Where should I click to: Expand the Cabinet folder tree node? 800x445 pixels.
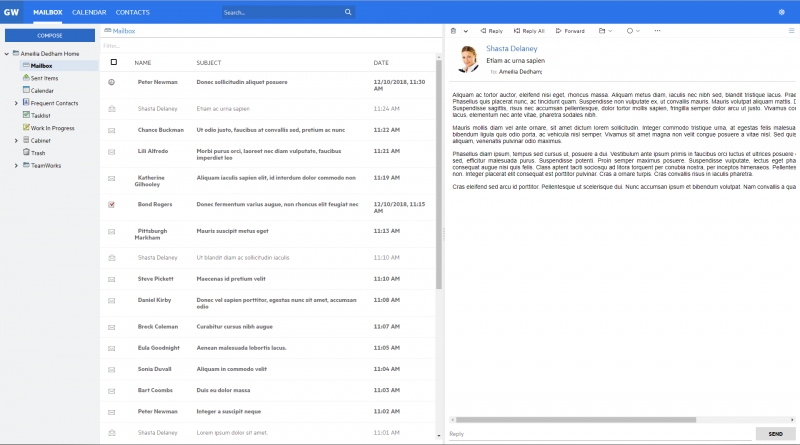click(x=16, y=140)
